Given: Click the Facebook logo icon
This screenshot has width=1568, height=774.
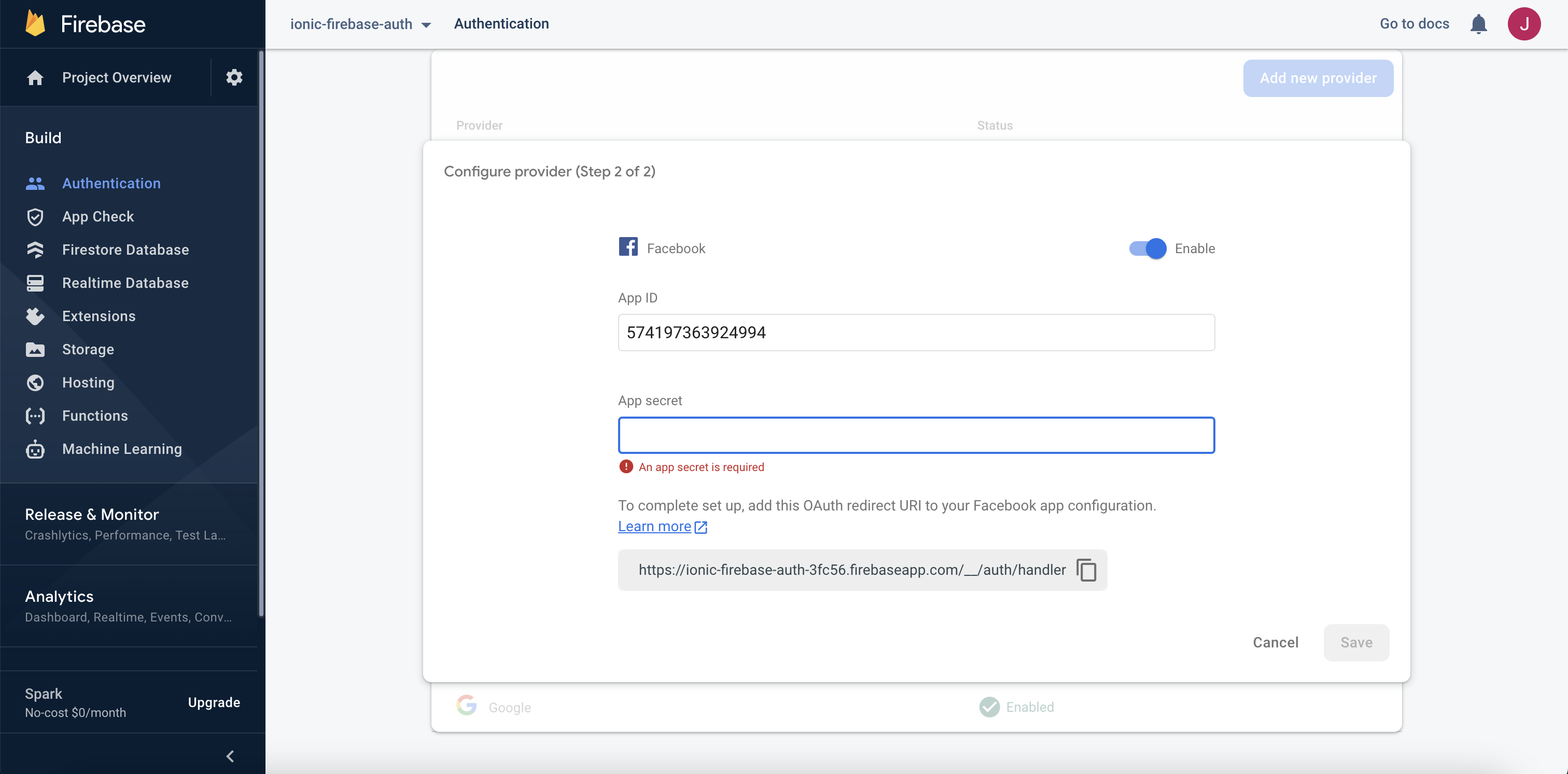Looking at the screenshot, I should (x=628, y=246).
